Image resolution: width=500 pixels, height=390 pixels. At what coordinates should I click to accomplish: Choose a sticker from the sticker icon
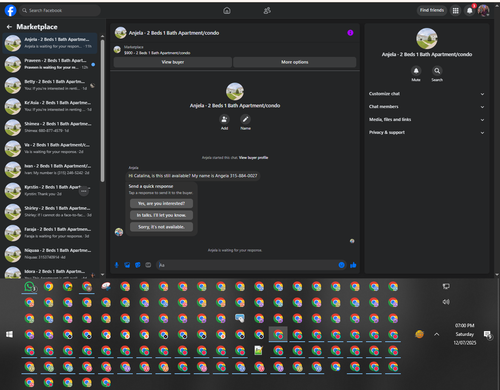[x=138, y=265]
